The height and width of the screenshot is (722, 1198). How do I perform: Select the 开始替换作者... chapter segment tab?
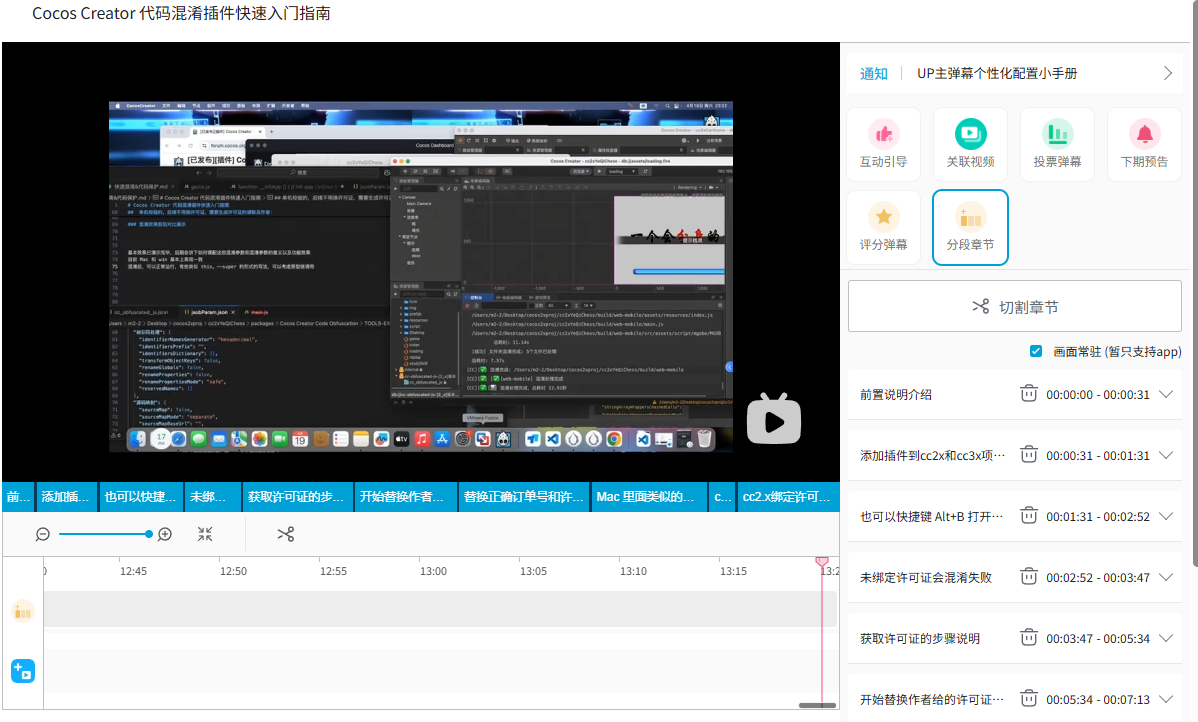(x=406, y=497)
